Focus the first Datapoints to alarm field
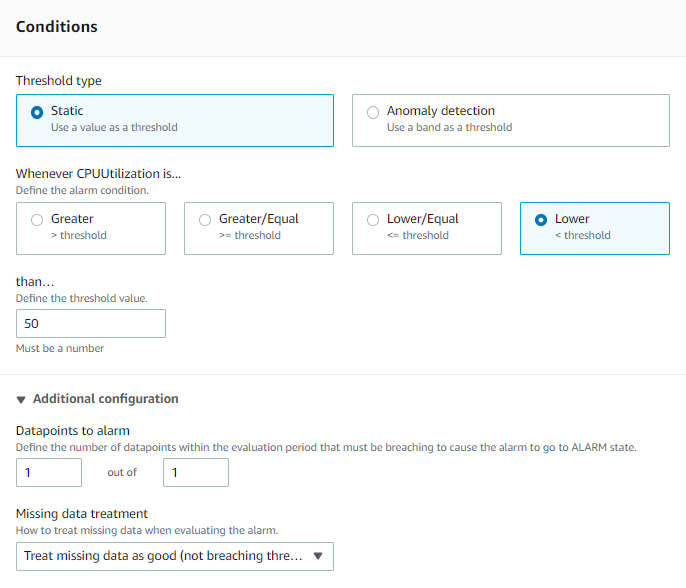 tap(49, 472)
